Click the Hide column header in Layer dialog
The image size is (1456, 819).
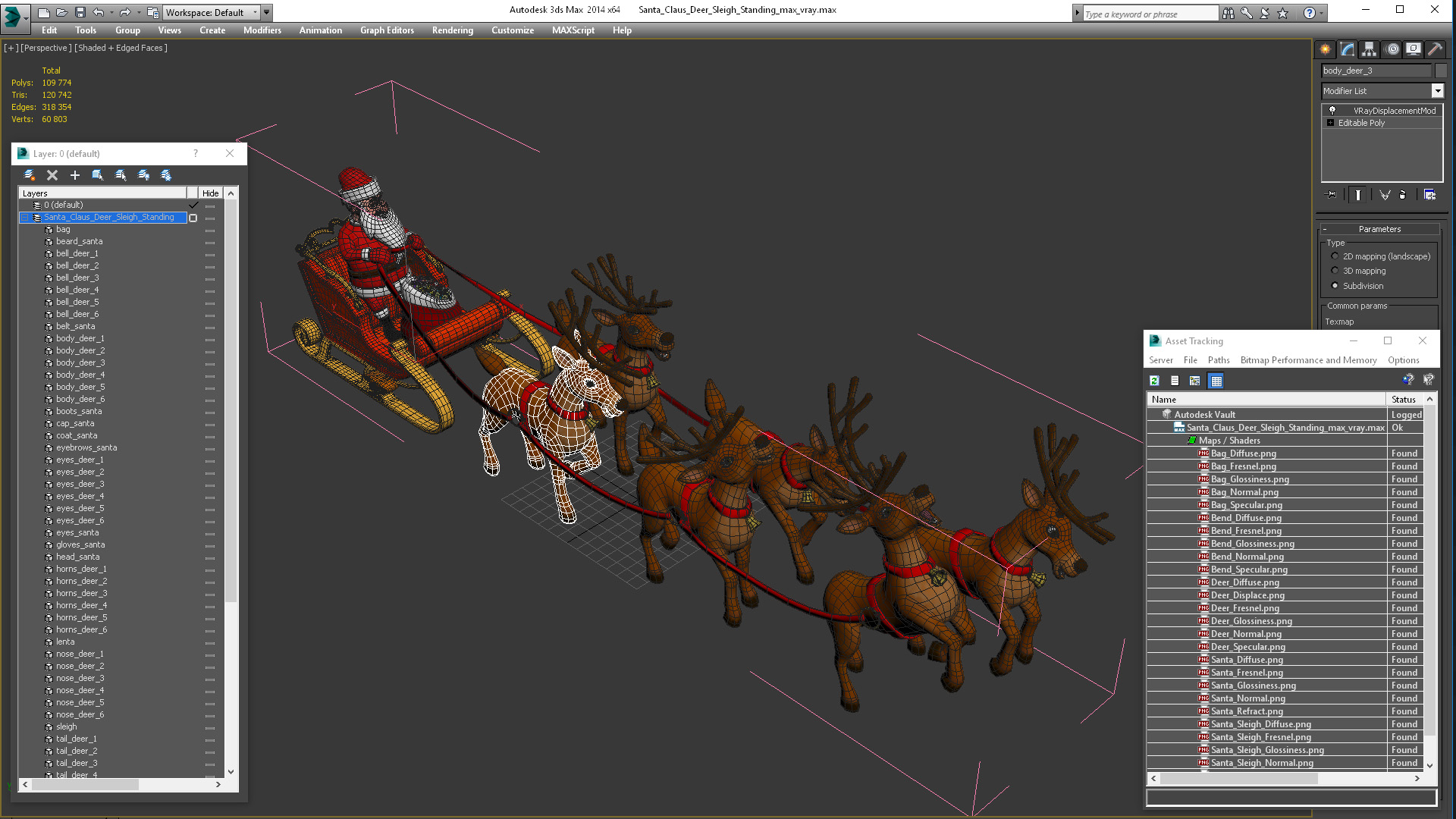click(210, 193)
